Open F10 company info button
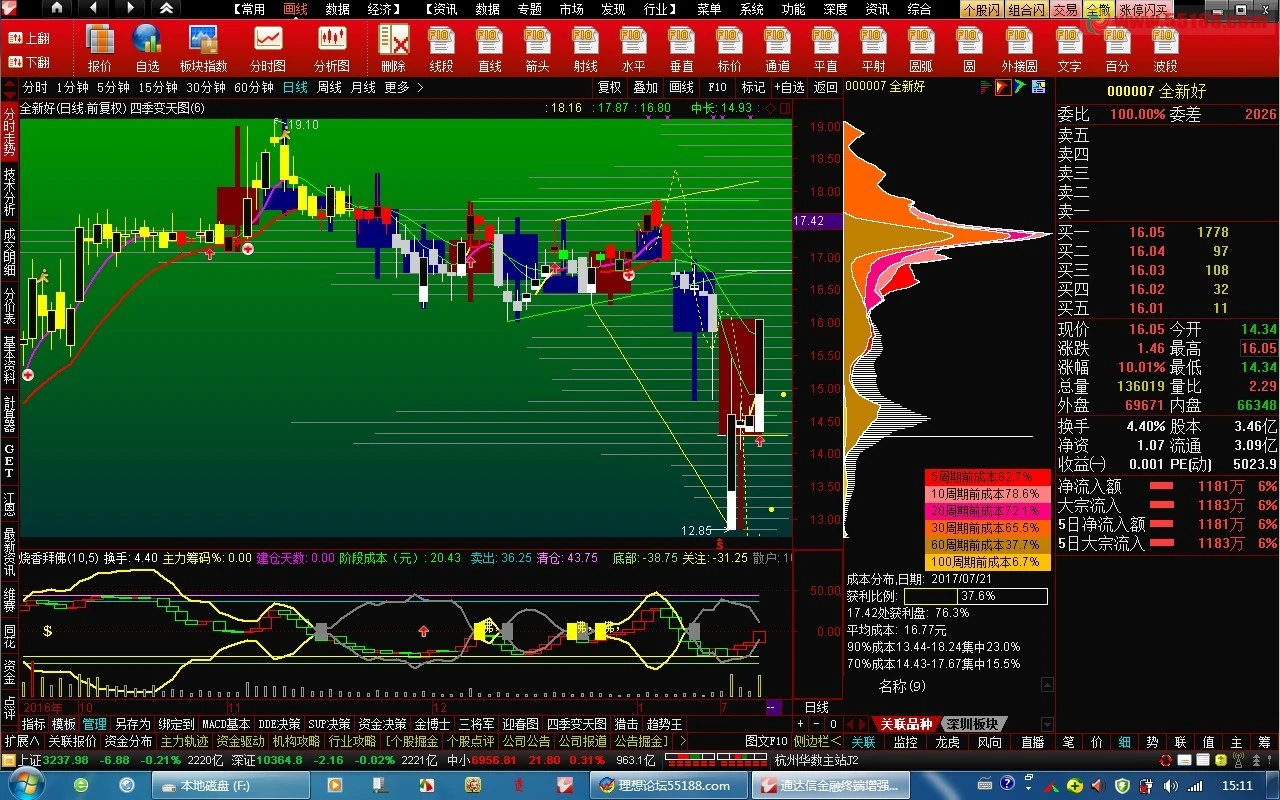Image resolution: width=1280 pixels, height=800 pixels. pyautogui.click(x=717, y=87)
